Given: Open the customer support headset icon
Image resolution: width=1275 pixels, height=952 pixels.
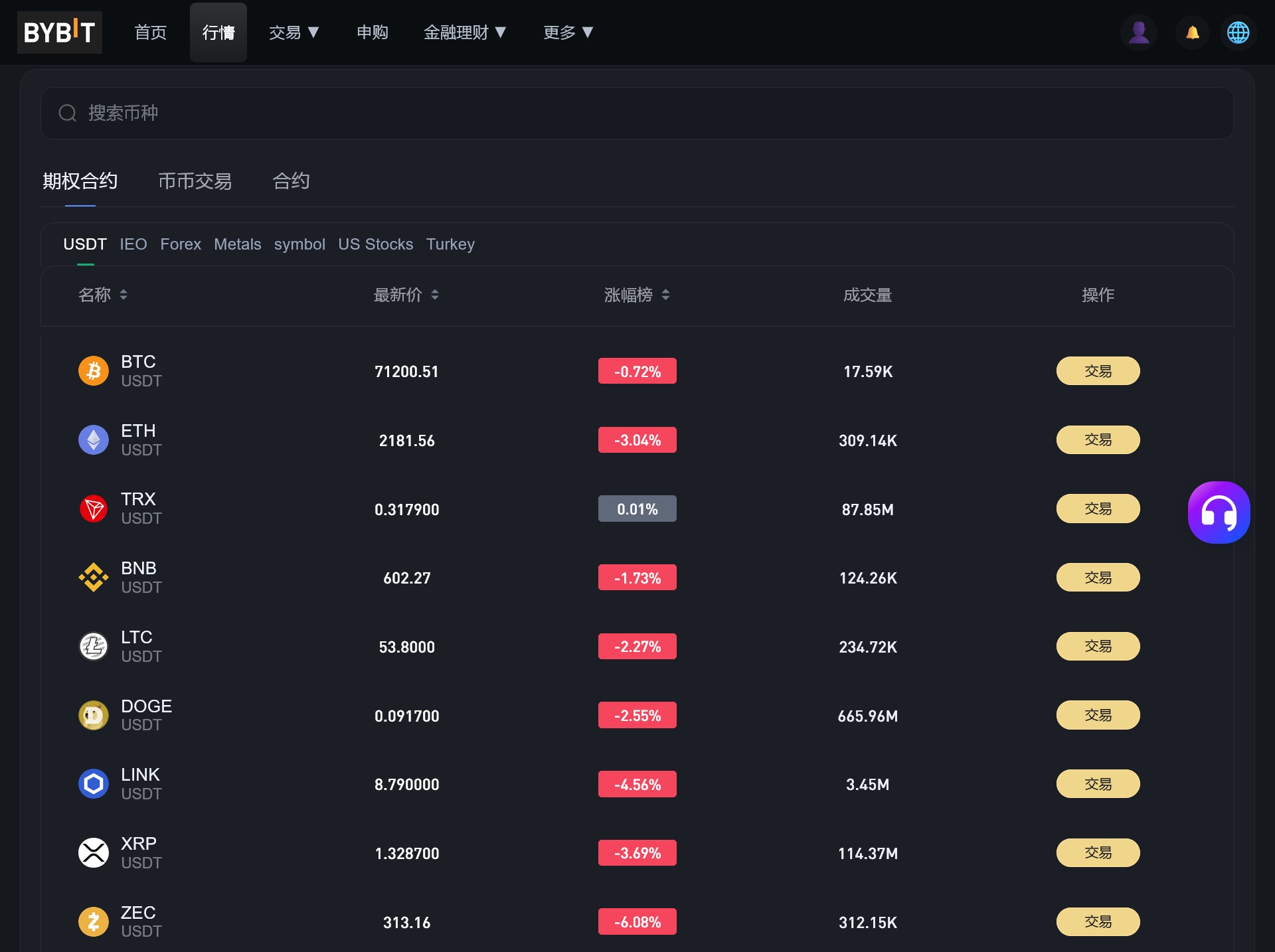Looking at the screenshot, I should click(x=1219, y=513).
